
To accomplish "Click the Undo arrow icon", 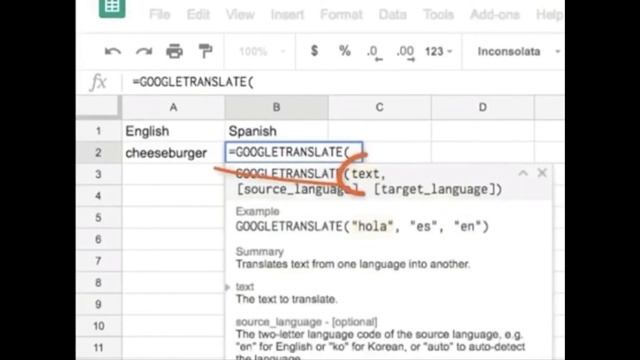I will [x=113, y=51].
